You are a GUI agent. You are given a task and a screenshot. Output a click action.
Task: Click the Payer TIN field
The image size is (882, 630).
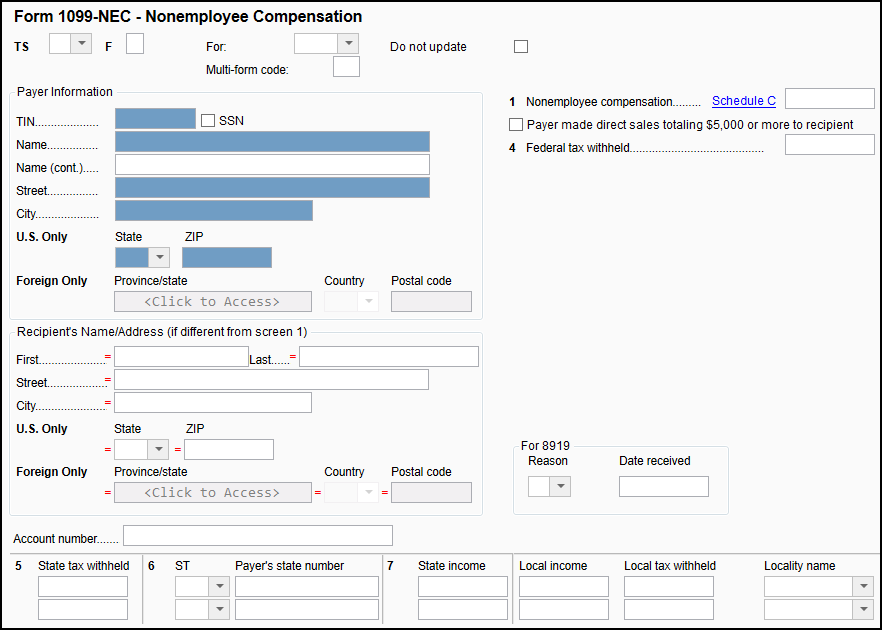tap(155, 120)
